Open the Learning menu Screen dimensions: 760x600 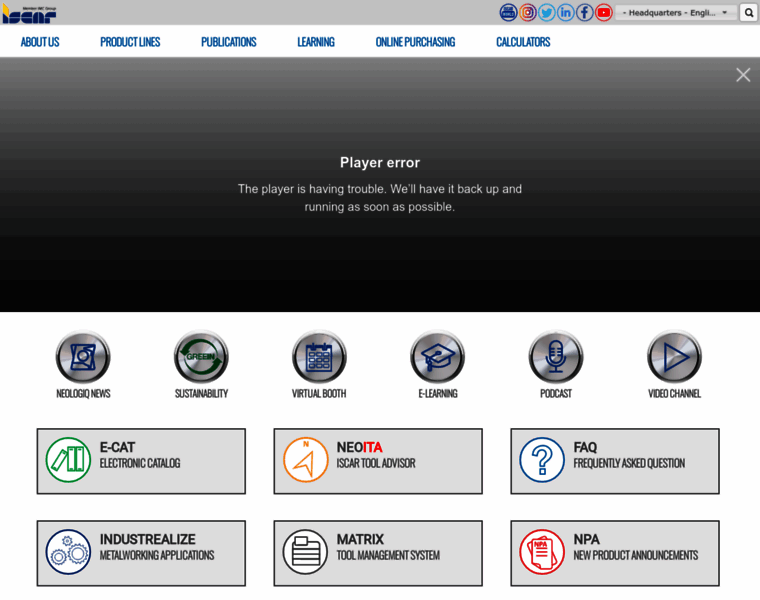(x=316, y=42)
